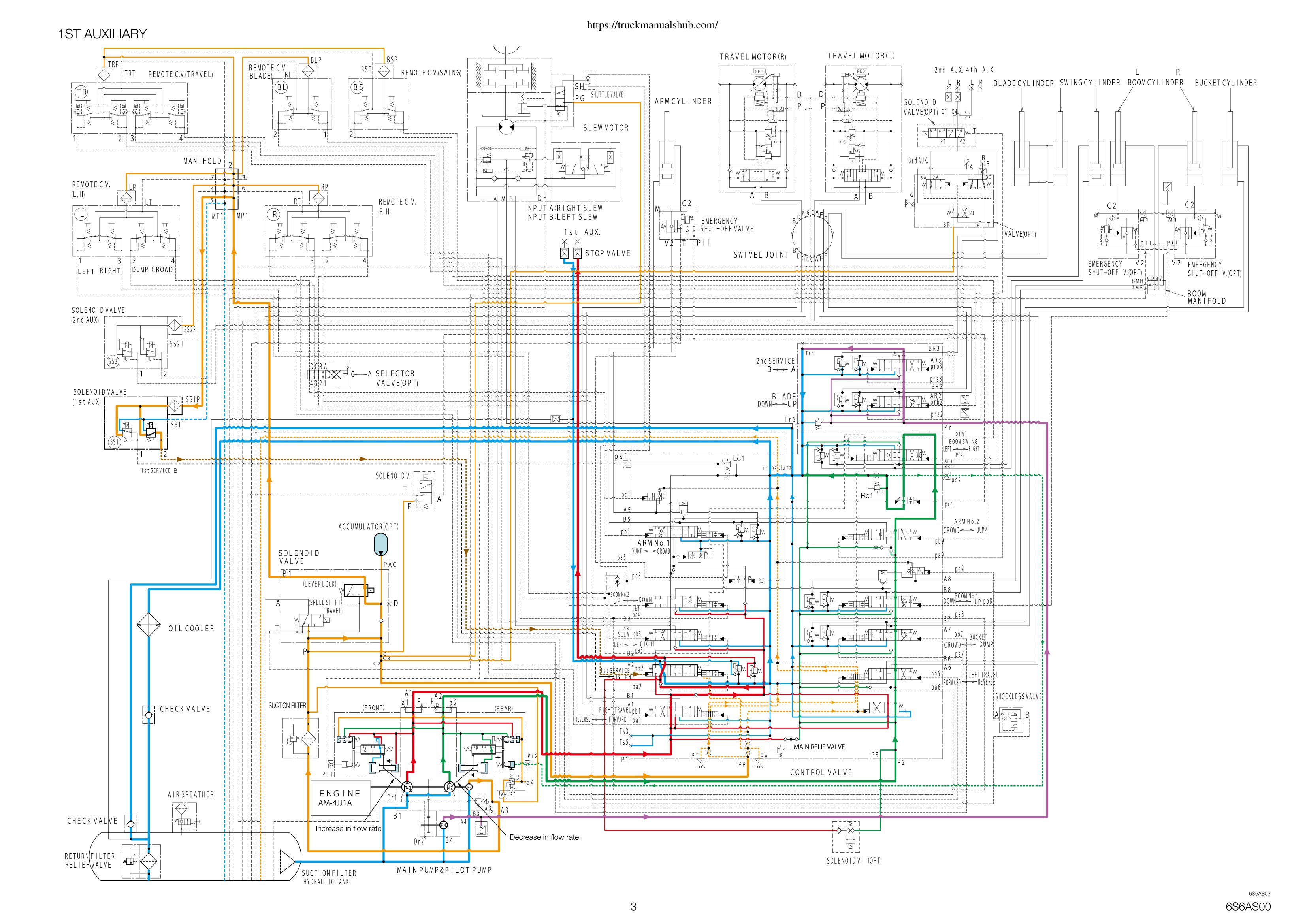Click the 'Decrease in flow rate' note
This screenshot has height=924, width=1307.
coord(544,837)
